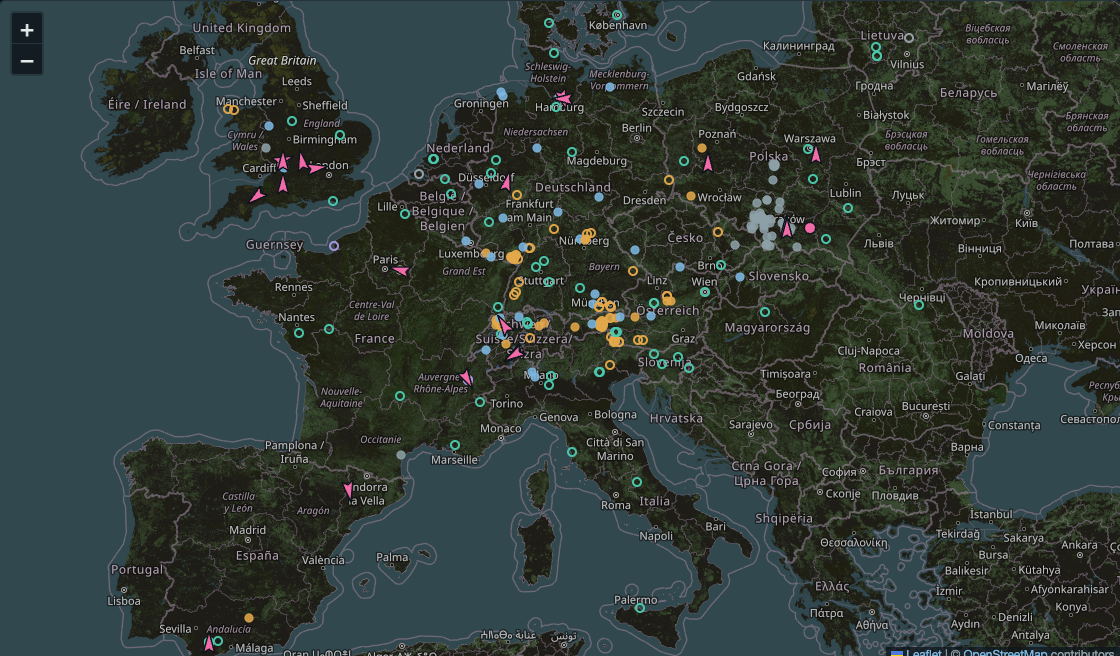Select the orange dot marker in Andalucía
The width and height of the screenshot is (1120, 656).
[x=249, y=618]
